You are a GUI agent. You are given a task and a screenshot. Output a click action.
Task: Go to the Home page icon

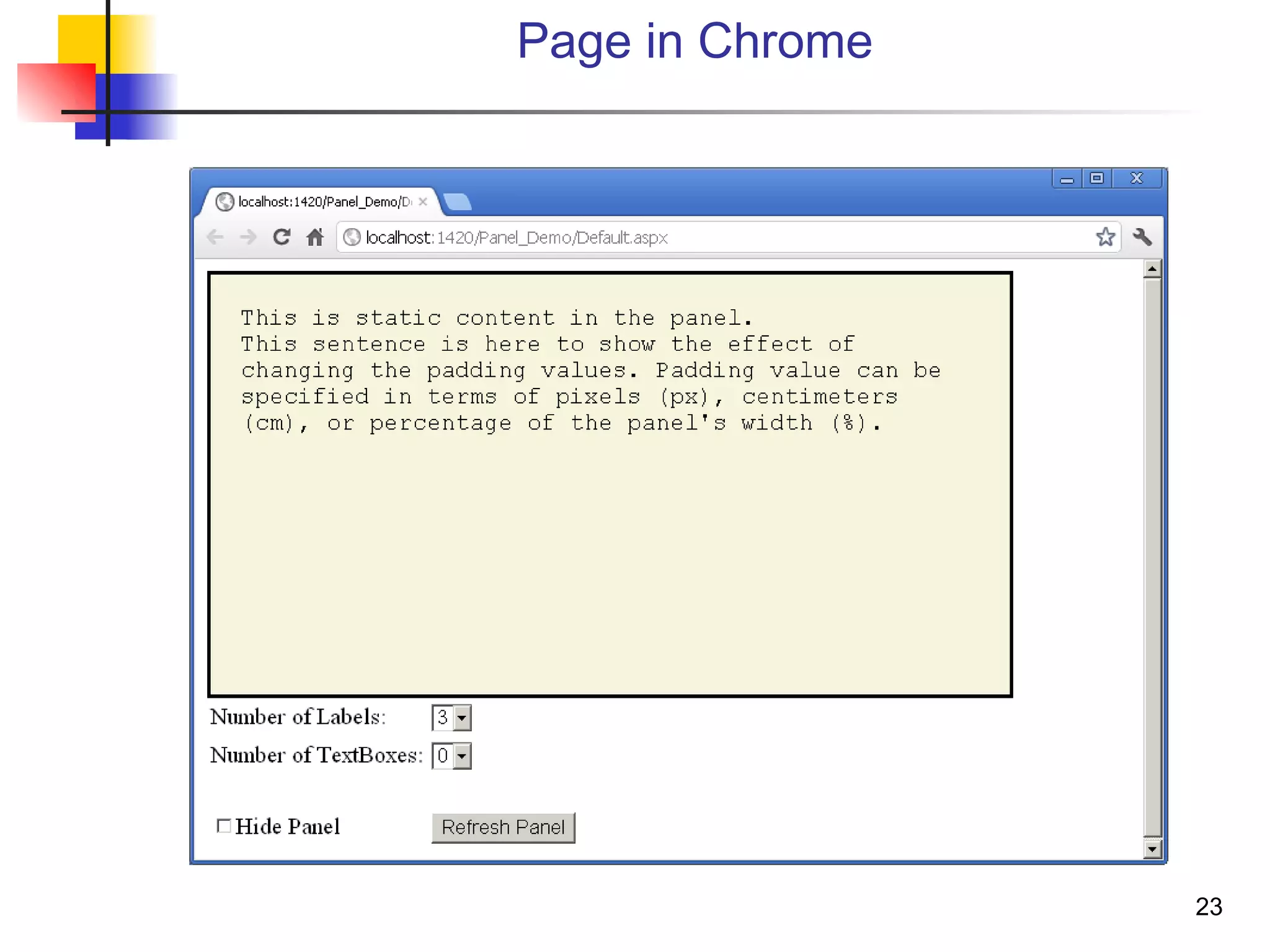point(315,237)
